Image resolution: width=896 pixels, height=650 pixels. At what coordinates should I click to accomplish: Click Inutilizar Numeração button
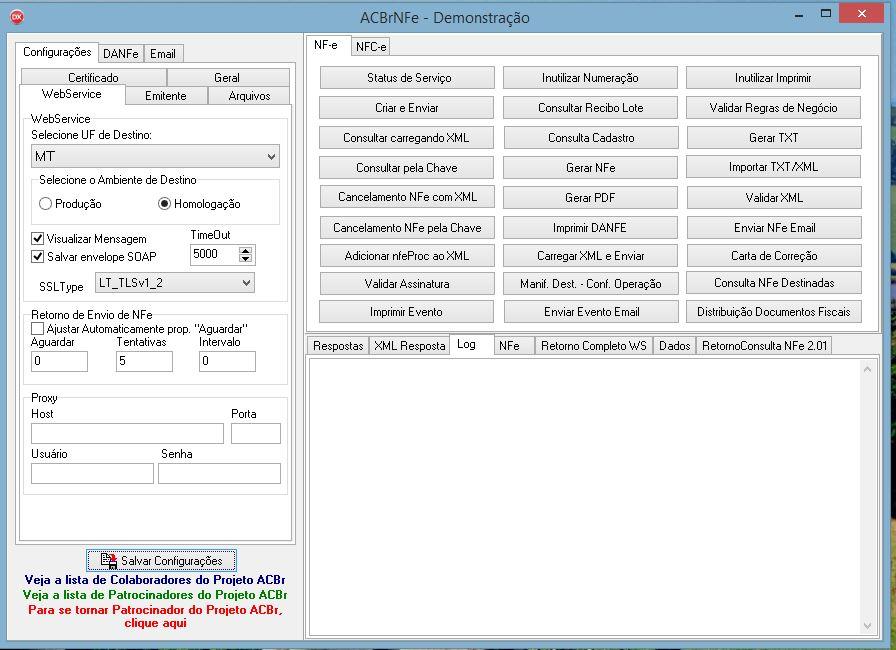pos(590,78)
